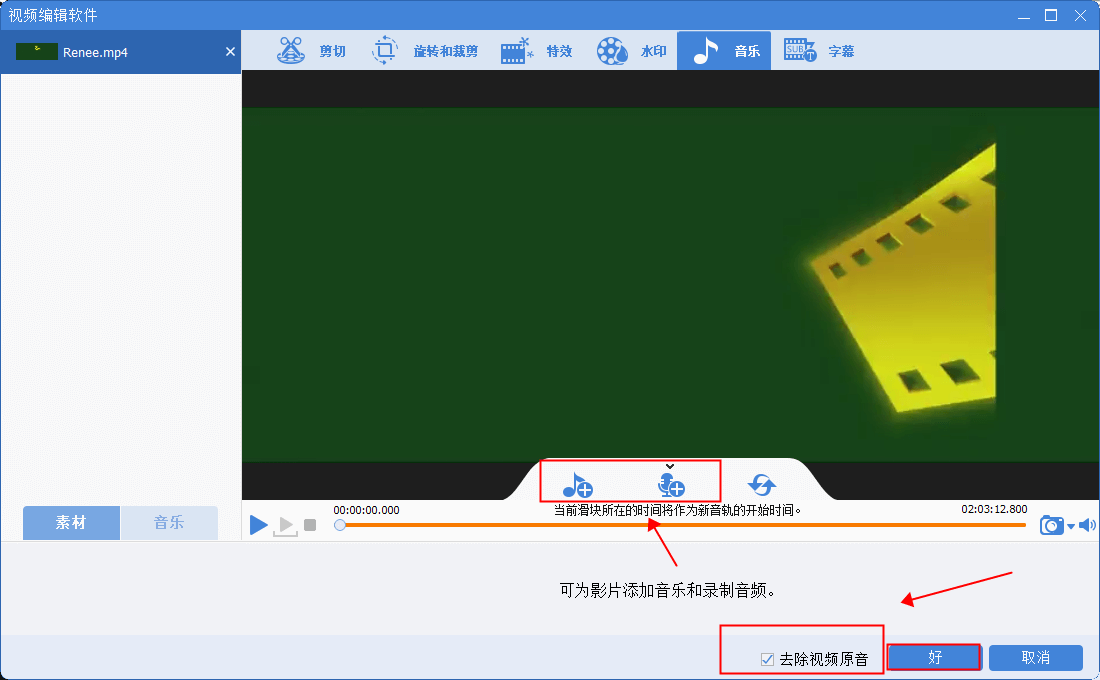Switch to the 旋转和裁剪 tab

pyautogui.click(x=424, y=51)
